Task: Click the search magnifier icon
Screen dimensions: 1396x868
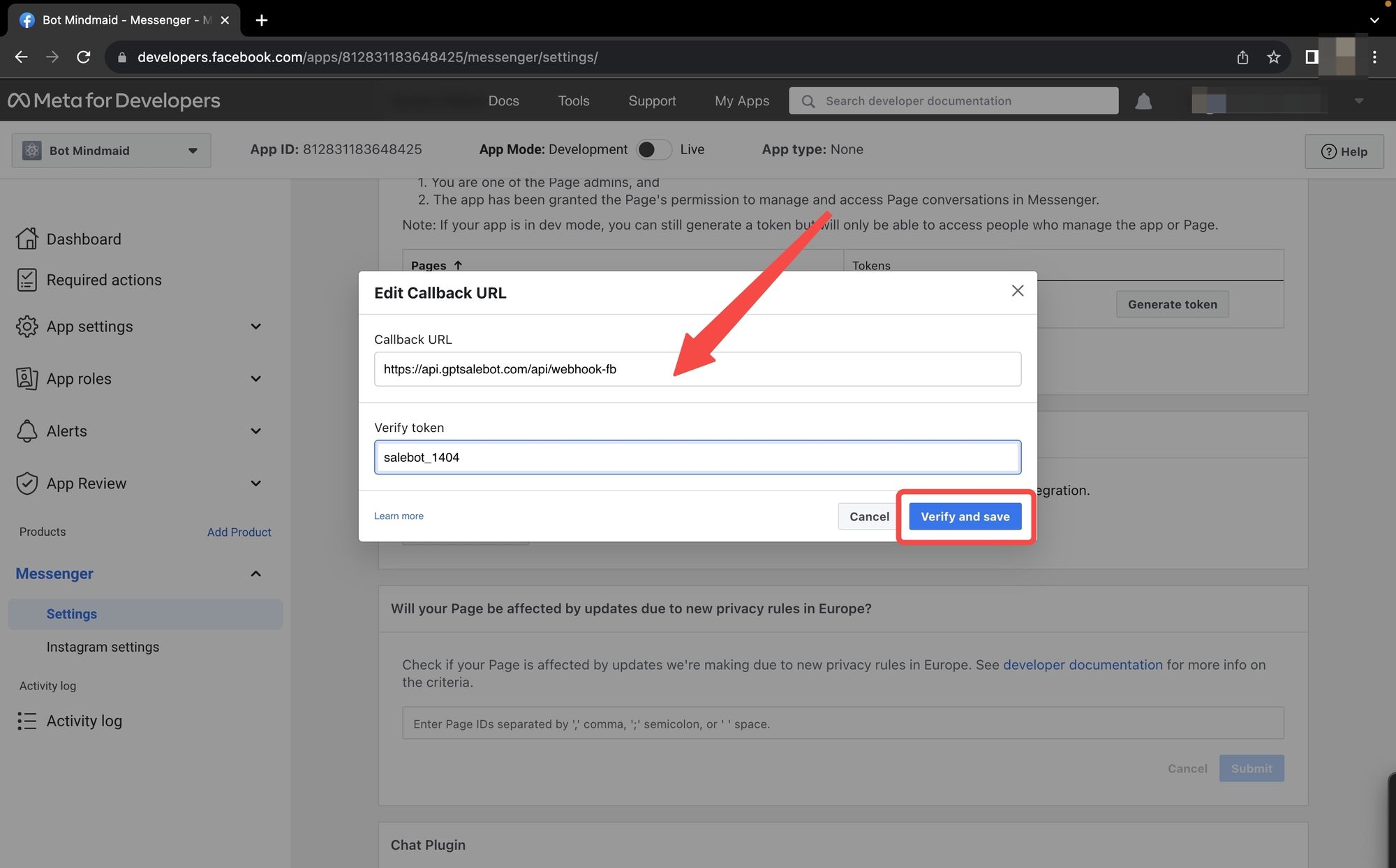Action: point(808,101)
